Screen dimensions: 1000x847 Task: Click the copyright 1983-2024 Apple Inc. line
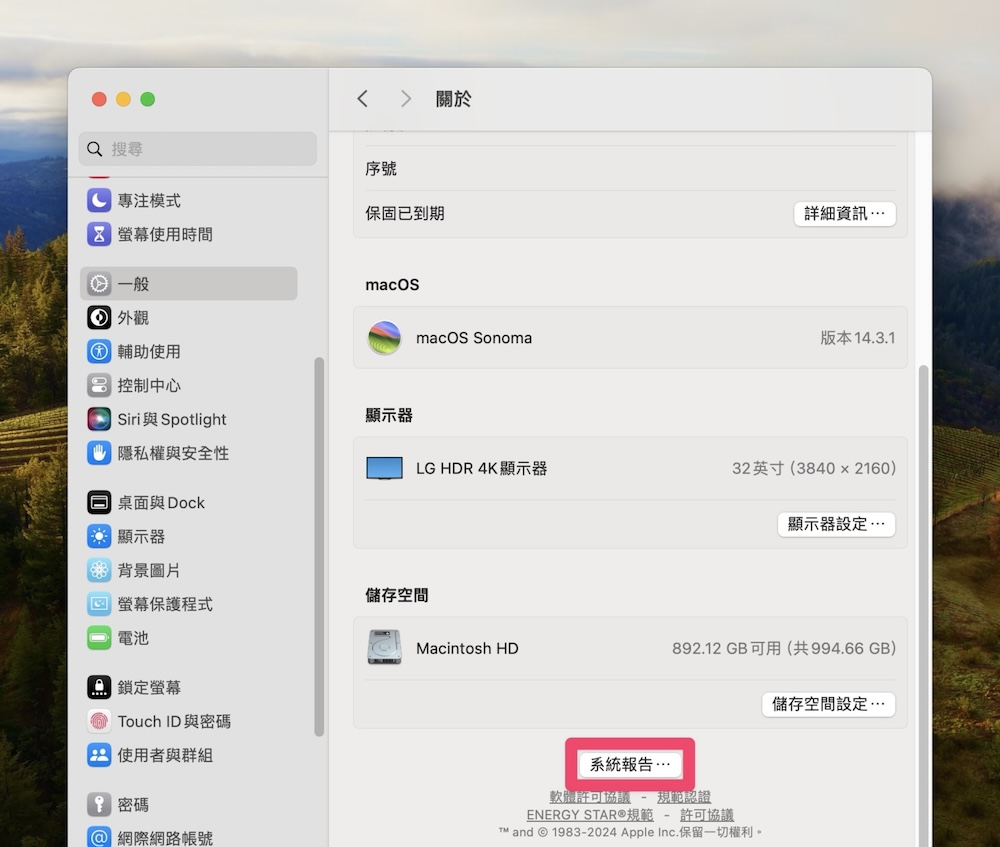tap(630, 832)
